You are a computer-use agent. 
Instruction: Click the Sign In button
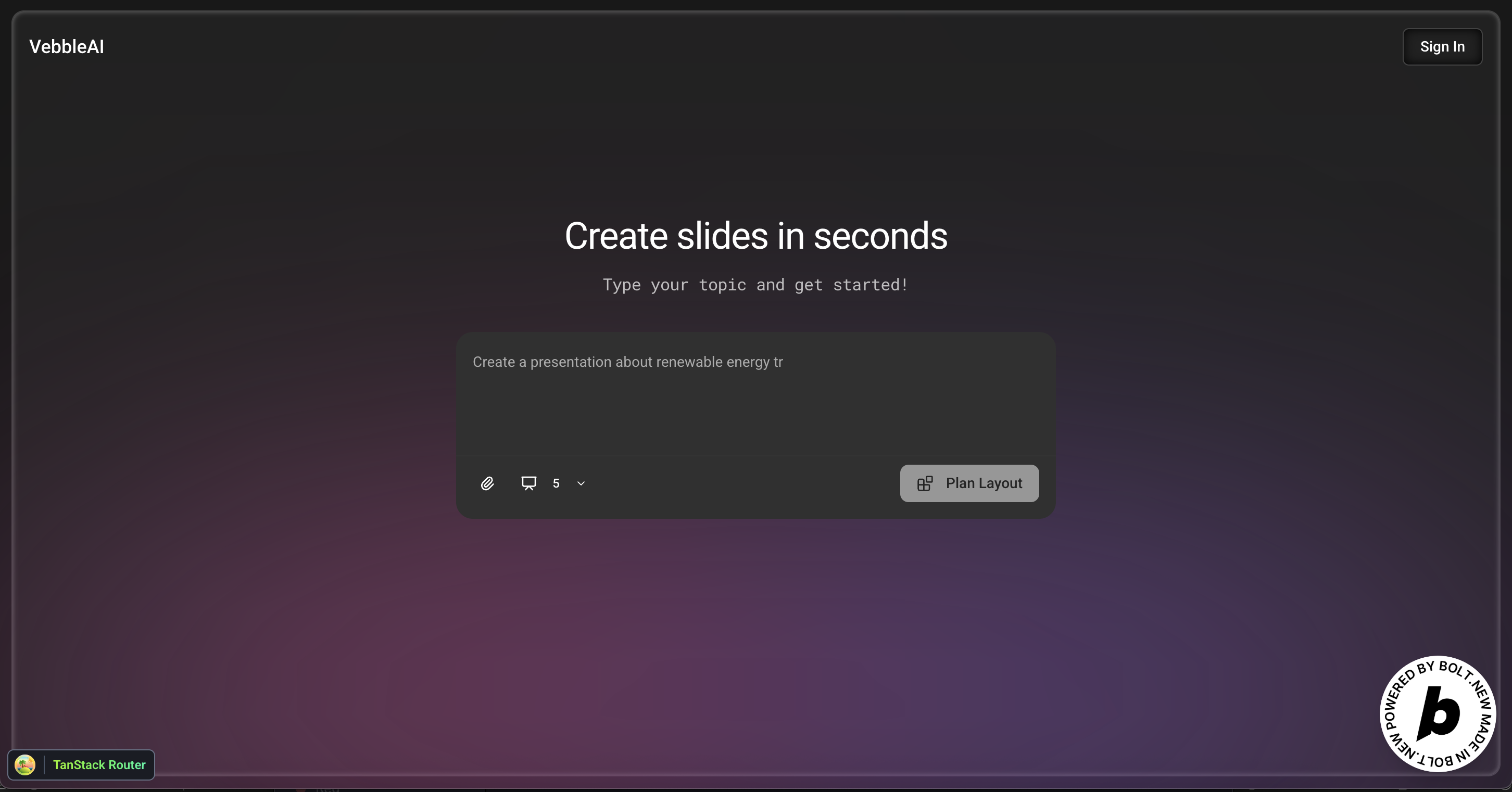[1442, 47]
